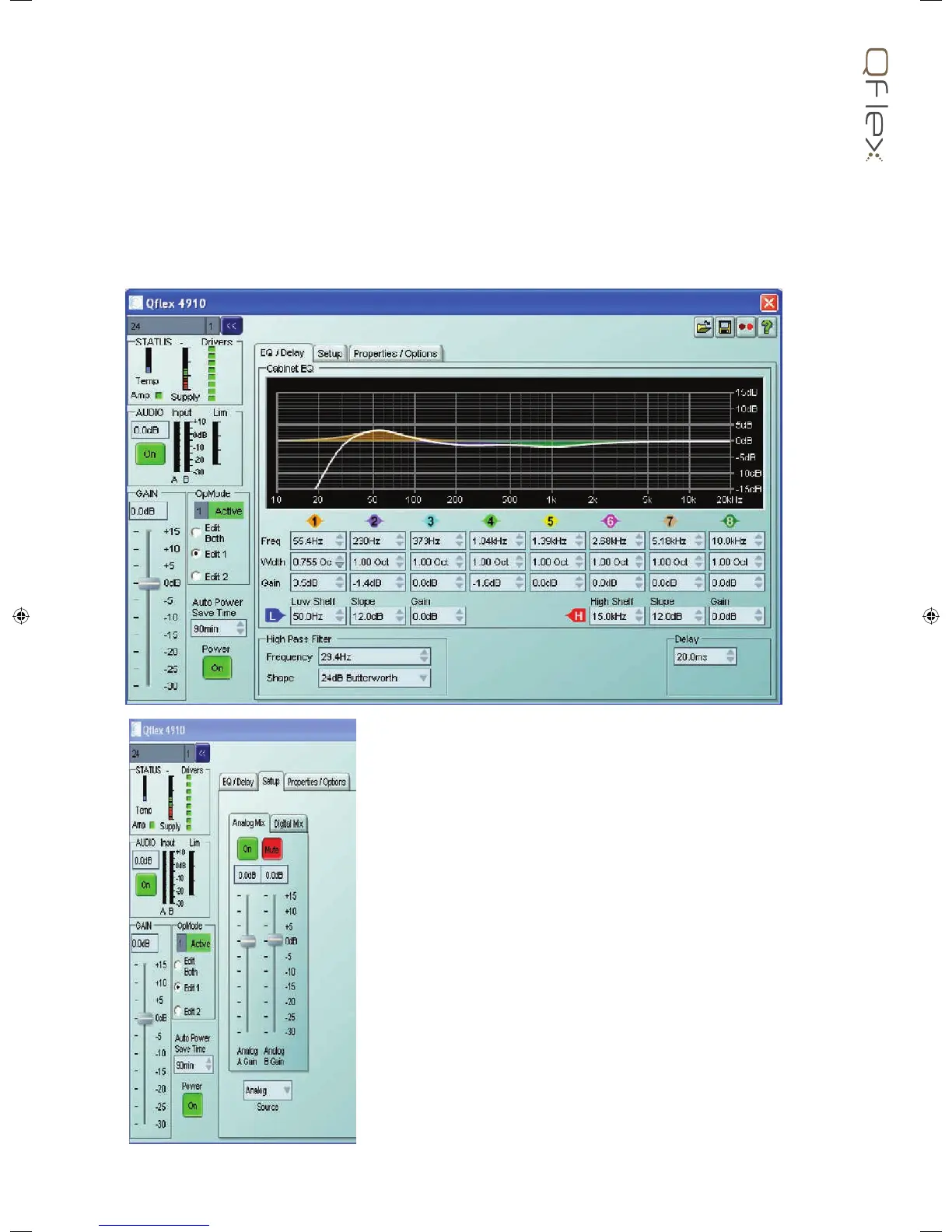Select EQ band 1 orange marker
Screen dimensions: 952x1232
(314, 521)
